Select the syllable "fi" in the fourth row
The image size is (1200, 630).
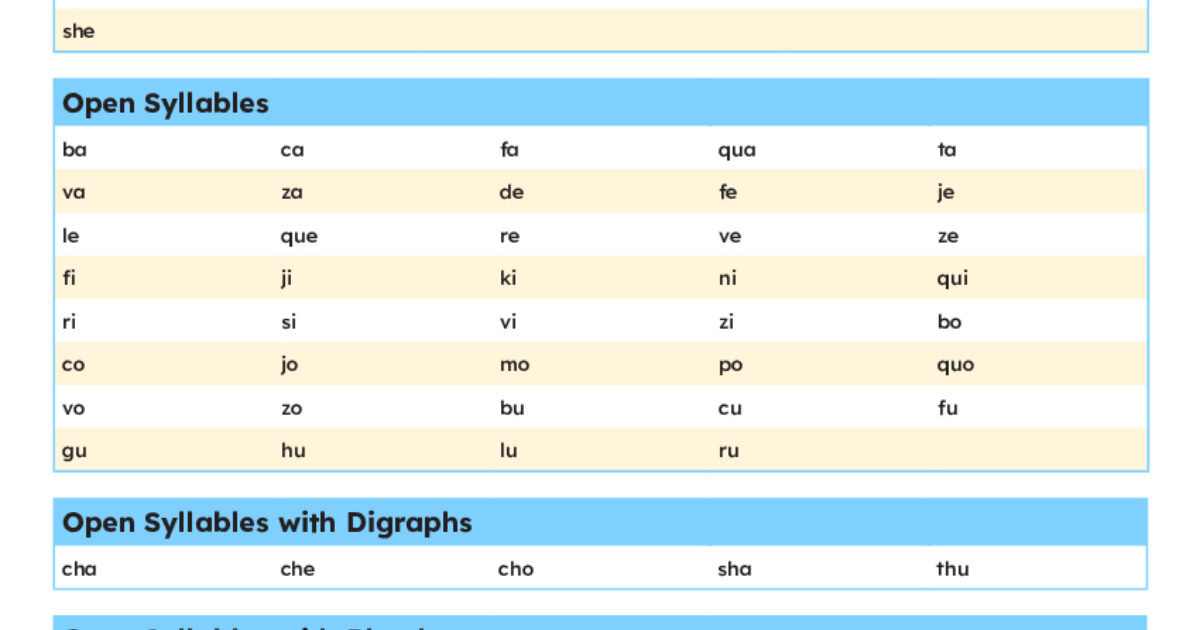click(x=69, y=278)
